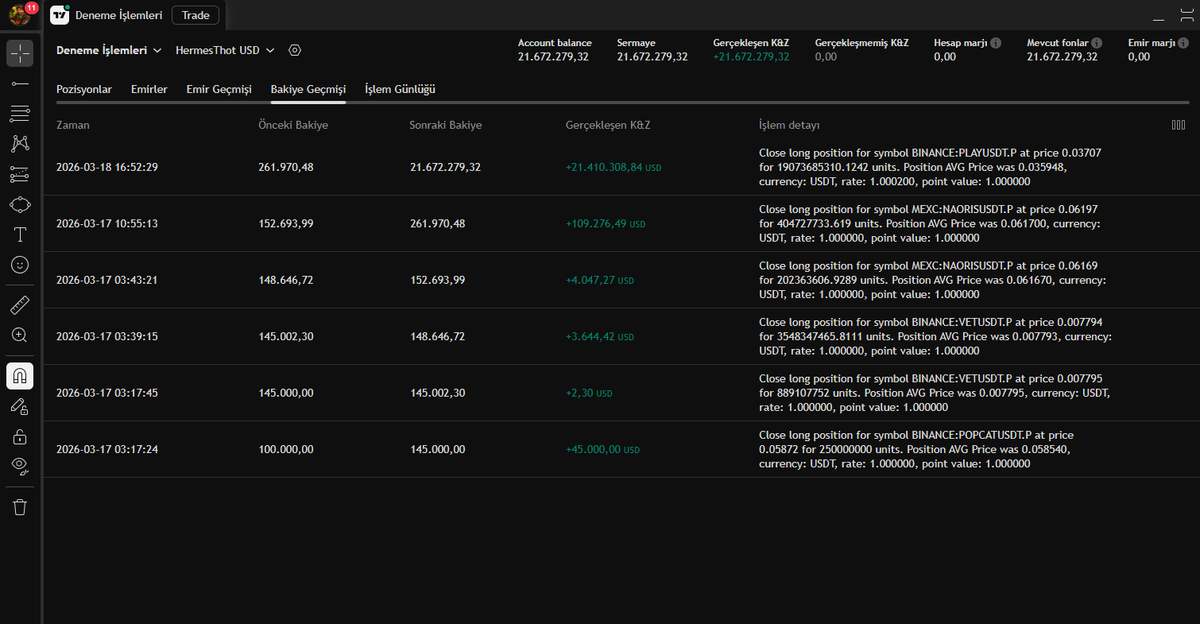This screenshot has height=624, width=1200.
Task: Switch to the Emirler tab
Action: (x=149, y=89)
